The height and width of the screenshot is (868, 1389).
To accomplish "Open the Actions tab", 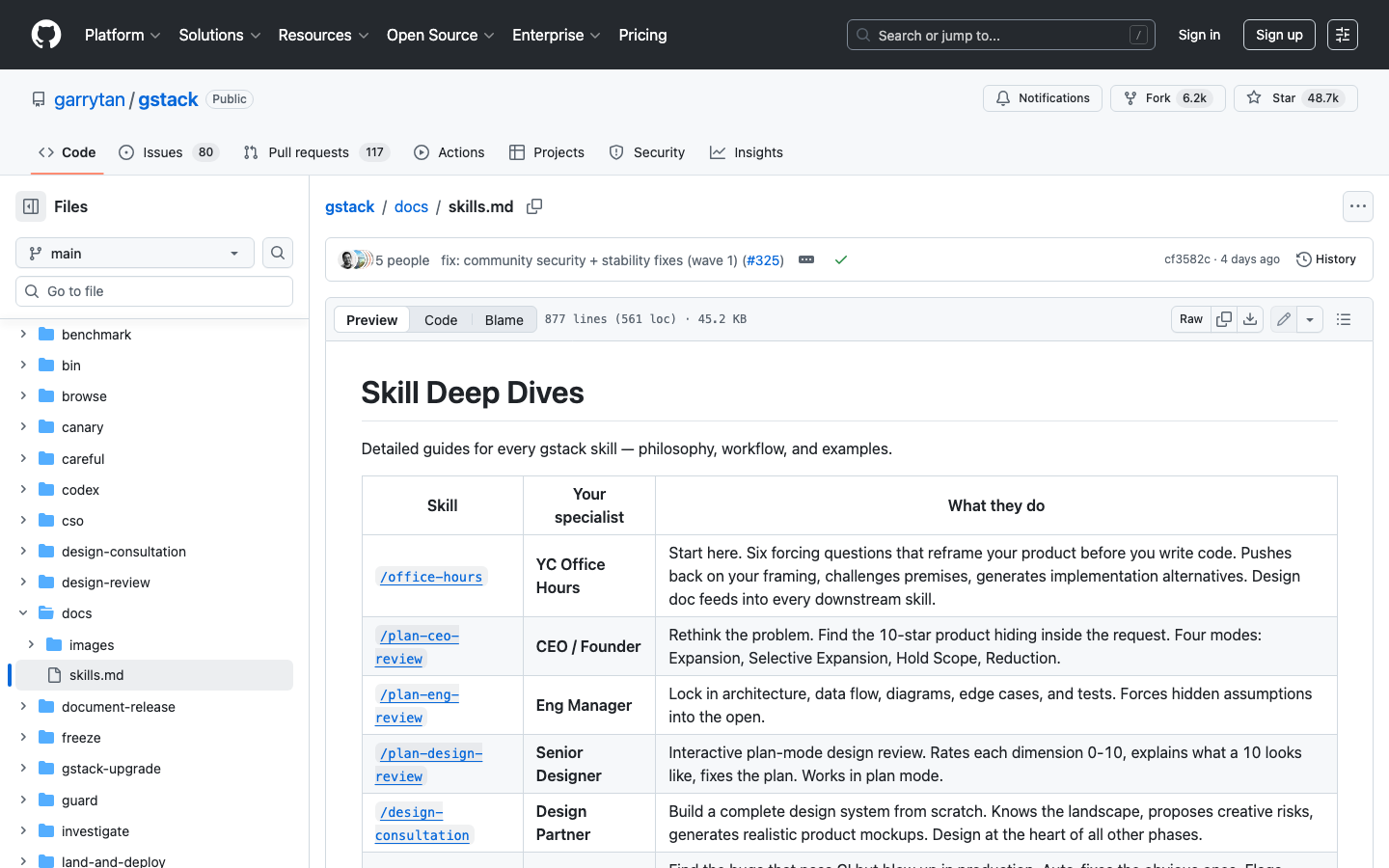I will [x=449, y=152].
